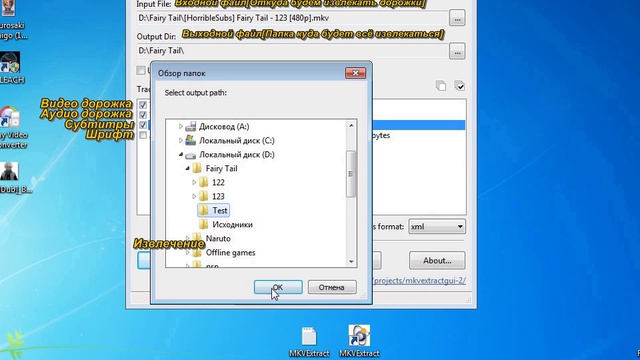The height and width of the screenshot is (360, 640).
Task: Open the MKVExtract shortcut icon on desktop
Action: (359, 336)
